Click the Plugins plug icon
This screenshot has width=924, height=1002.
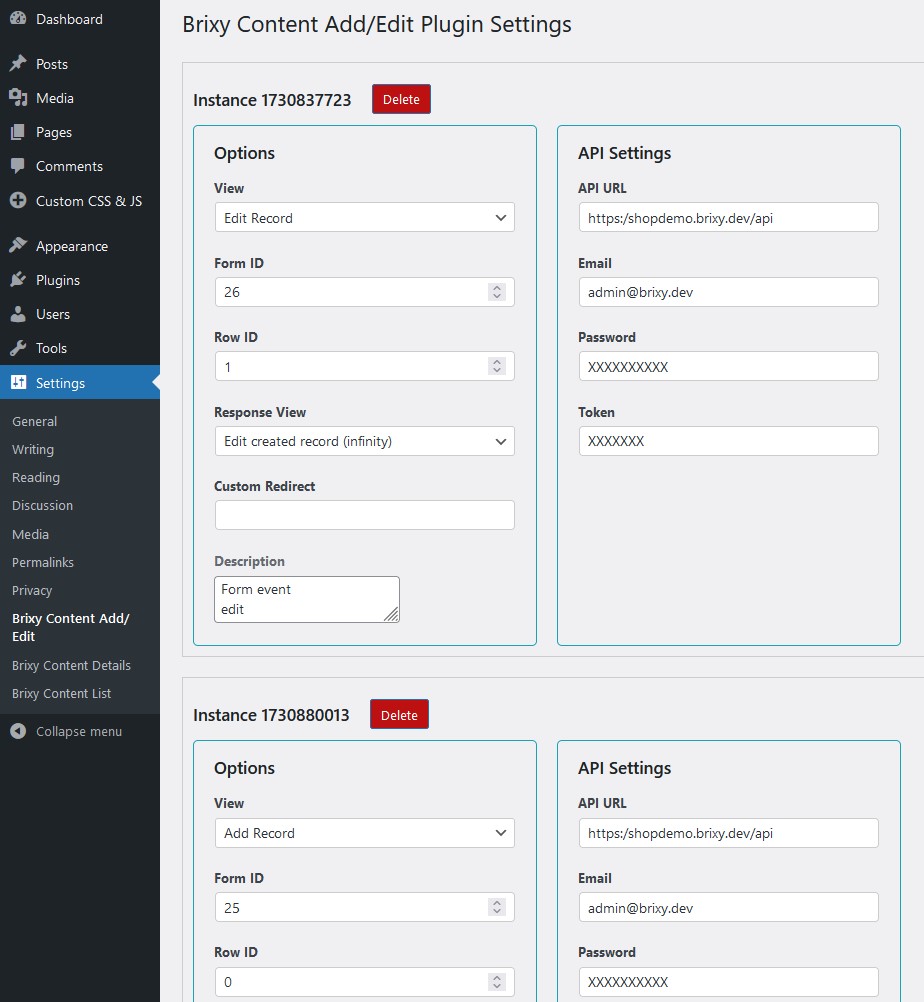tap(18, 279)
